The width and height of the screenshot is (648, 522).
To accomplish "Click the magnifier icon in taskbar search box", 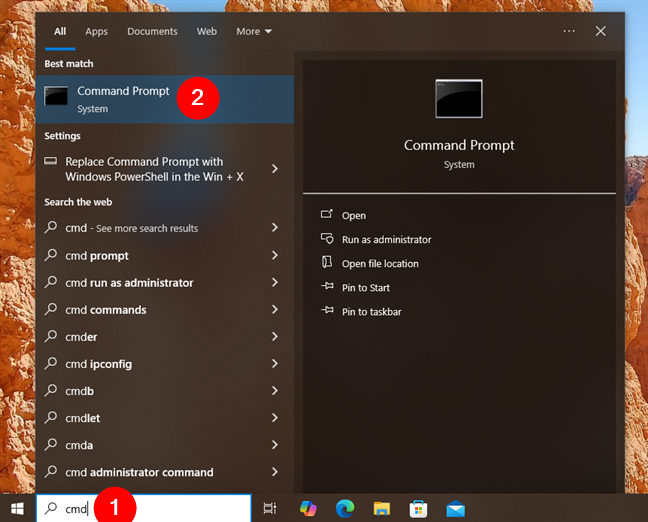I will point(51,508).
